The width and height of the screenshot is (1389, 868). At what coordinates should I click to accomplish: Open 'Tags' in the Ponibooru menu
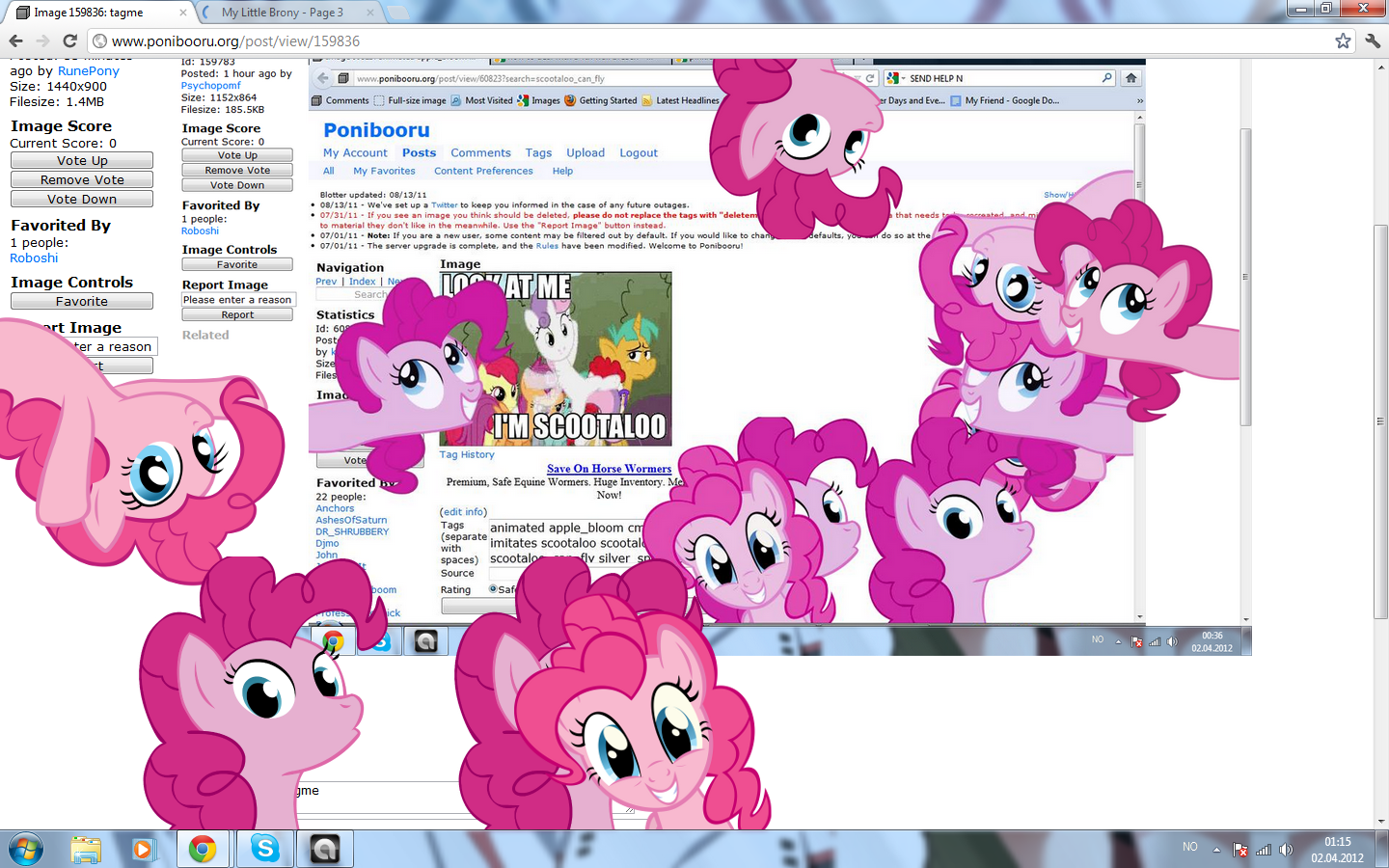coord(538,152)
